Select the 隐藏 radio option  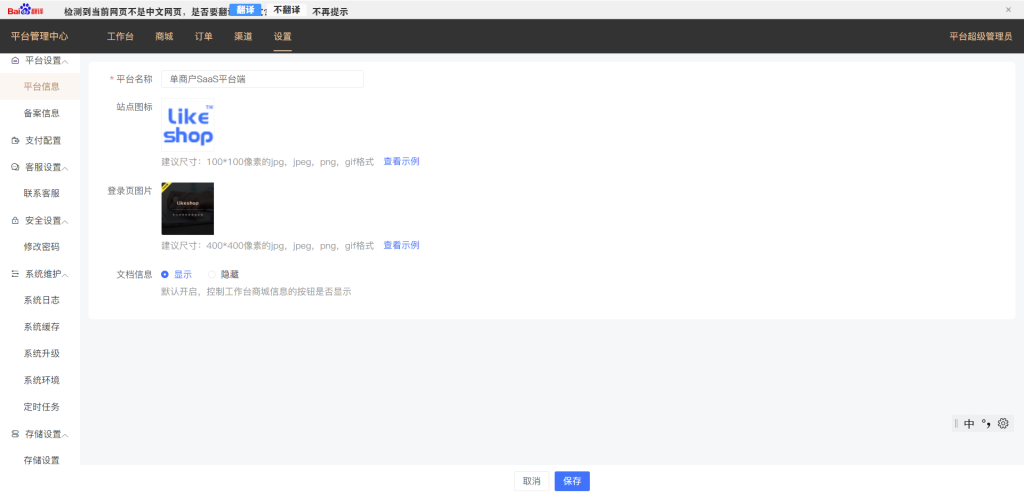(x=212, y=274)
